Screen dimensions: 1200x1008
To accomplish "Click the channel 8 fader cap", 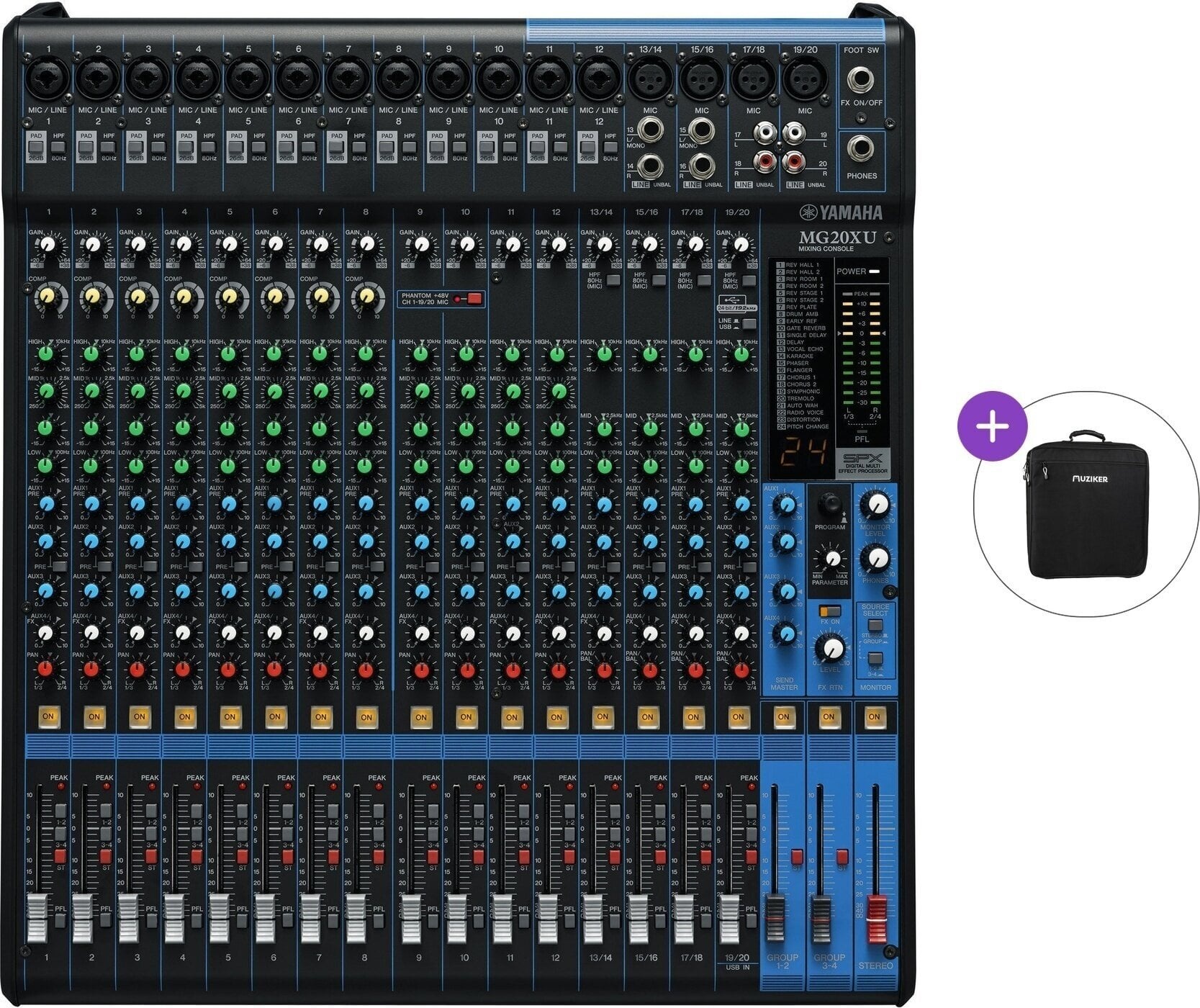I will pos(355,919).
